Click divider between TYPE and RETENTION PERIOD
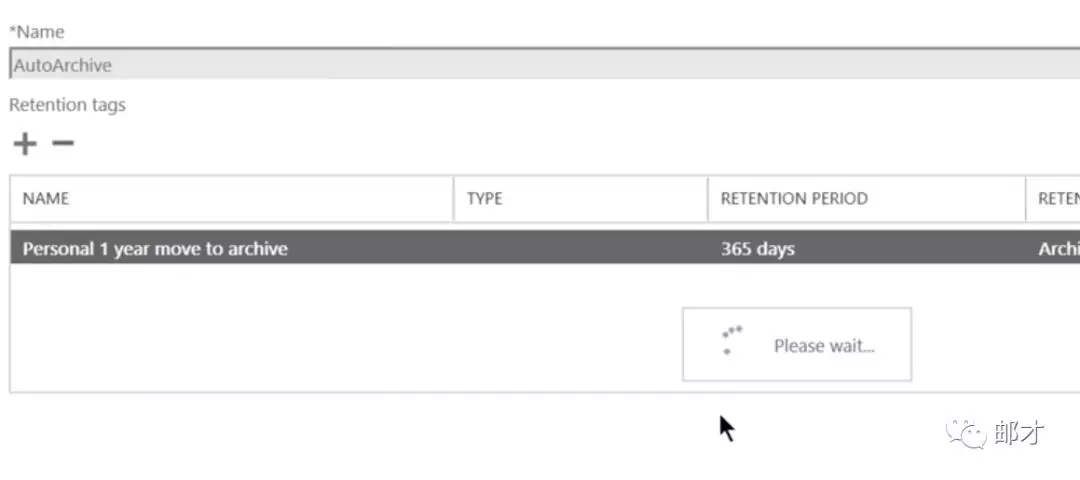 [x=708, y=198]
